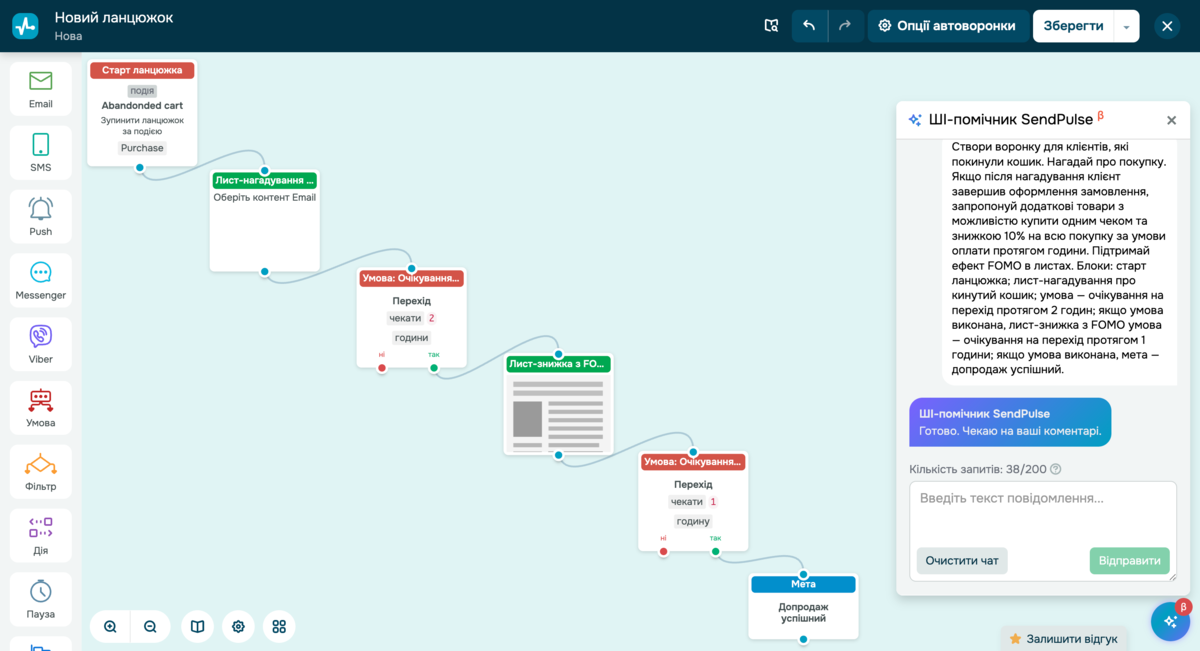Add a Пауза pause block
1200x651 pixels.
(x=41, y=600)
